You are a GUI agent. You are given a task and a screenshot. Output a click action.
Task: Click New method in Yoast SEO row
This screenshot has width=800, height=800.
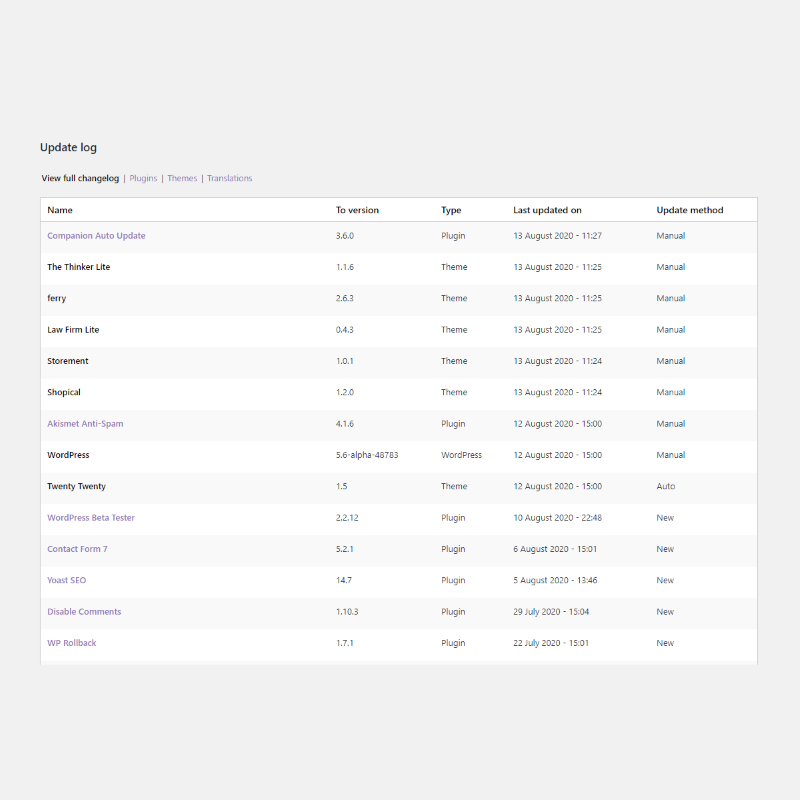pos(665,580)
